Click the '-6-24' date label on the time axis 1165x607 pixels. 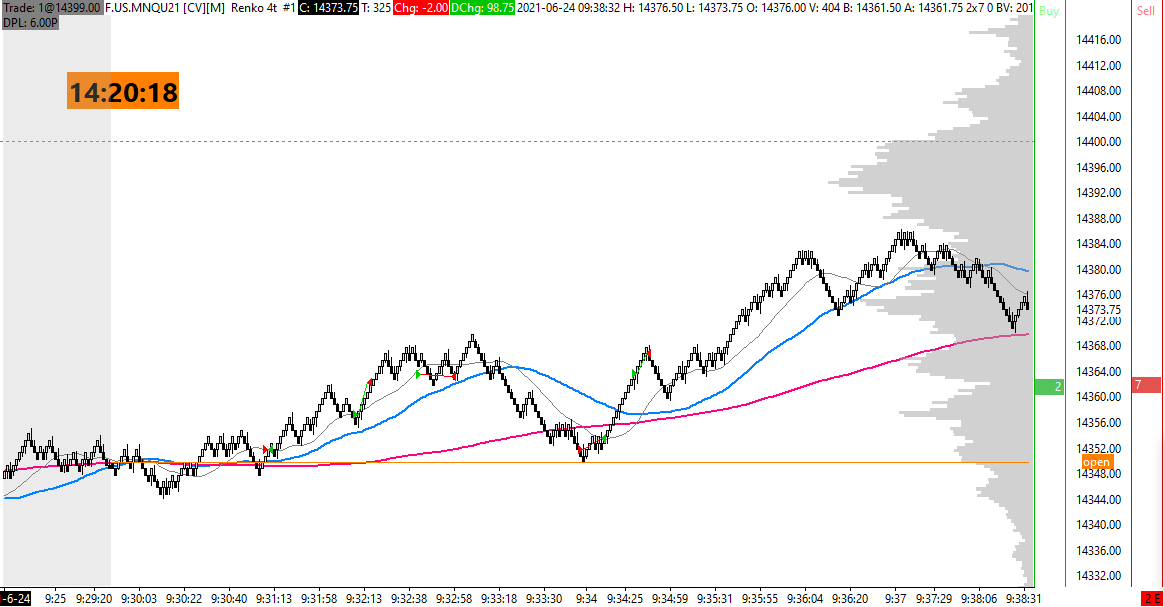(16, 599)
